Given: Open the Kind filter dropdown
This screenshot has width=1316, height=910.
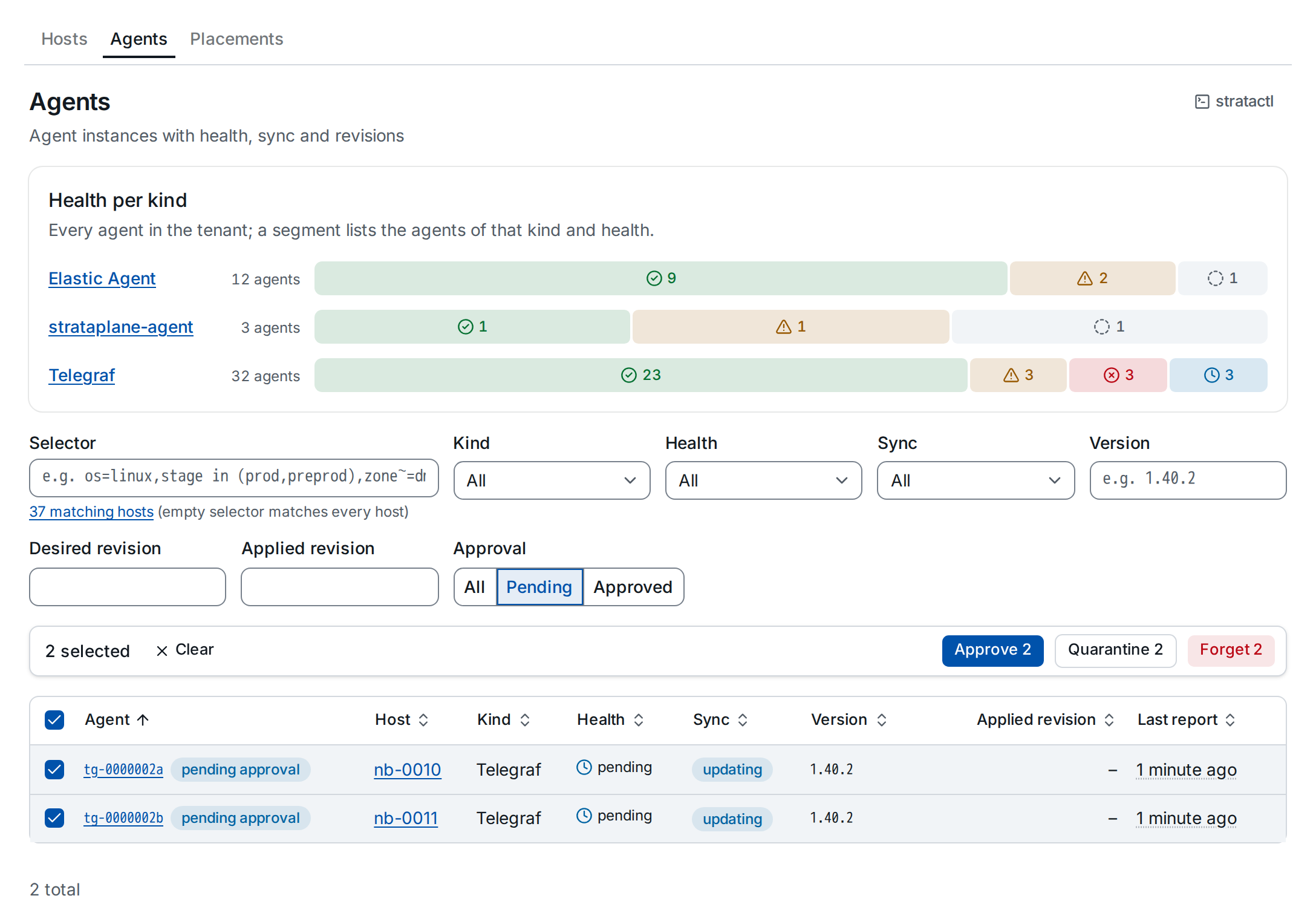Looking at the screenshot, I should pyautogui.click(x=552, y=480).
